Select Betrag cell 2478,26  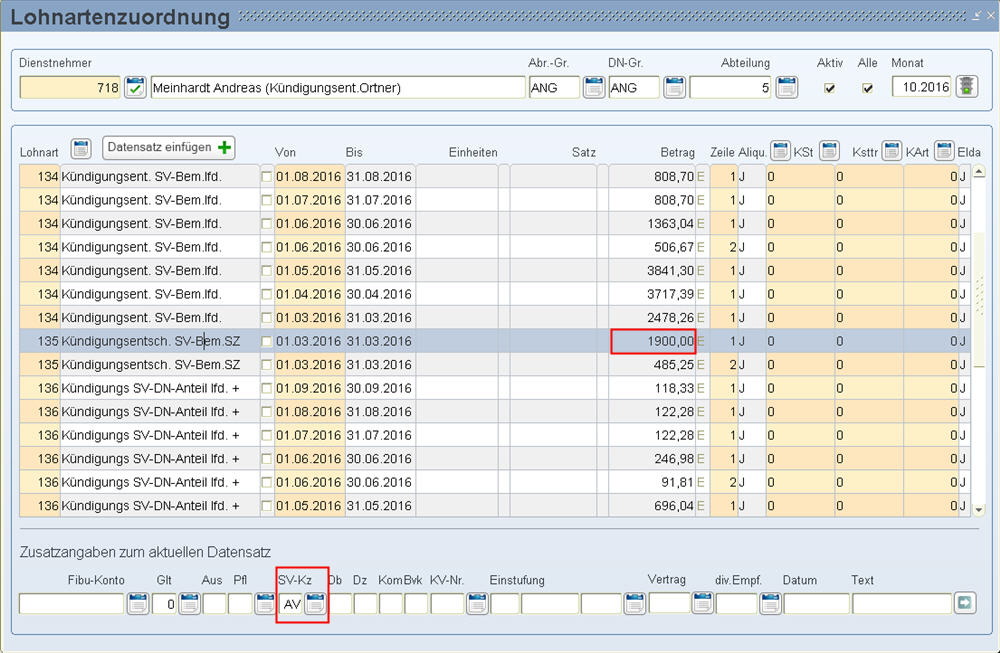[x=652, y=318]
